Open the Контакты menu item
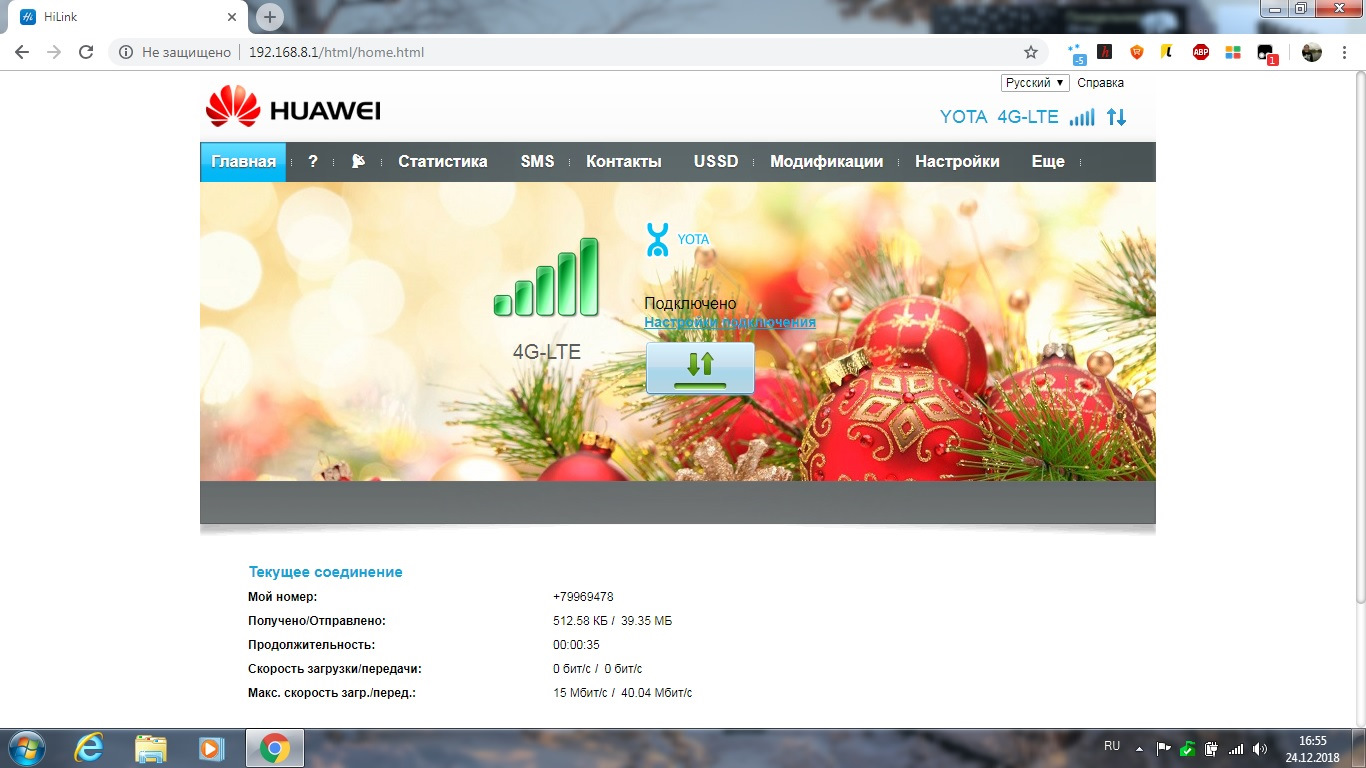 (x=624, y=161)
